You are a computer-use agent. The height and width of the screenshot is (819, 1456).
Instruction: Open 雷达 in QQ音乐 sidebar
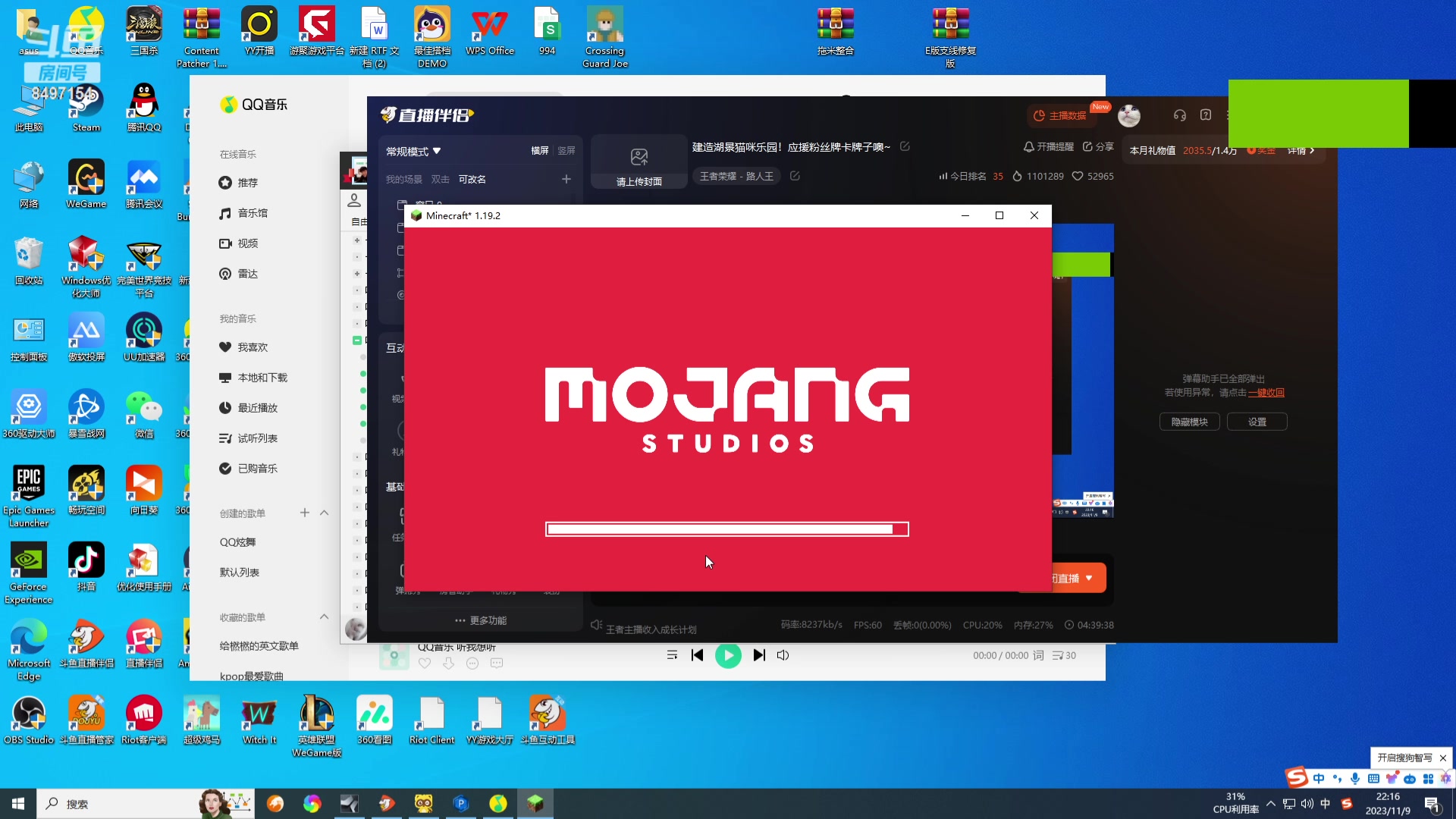(239, 274)
